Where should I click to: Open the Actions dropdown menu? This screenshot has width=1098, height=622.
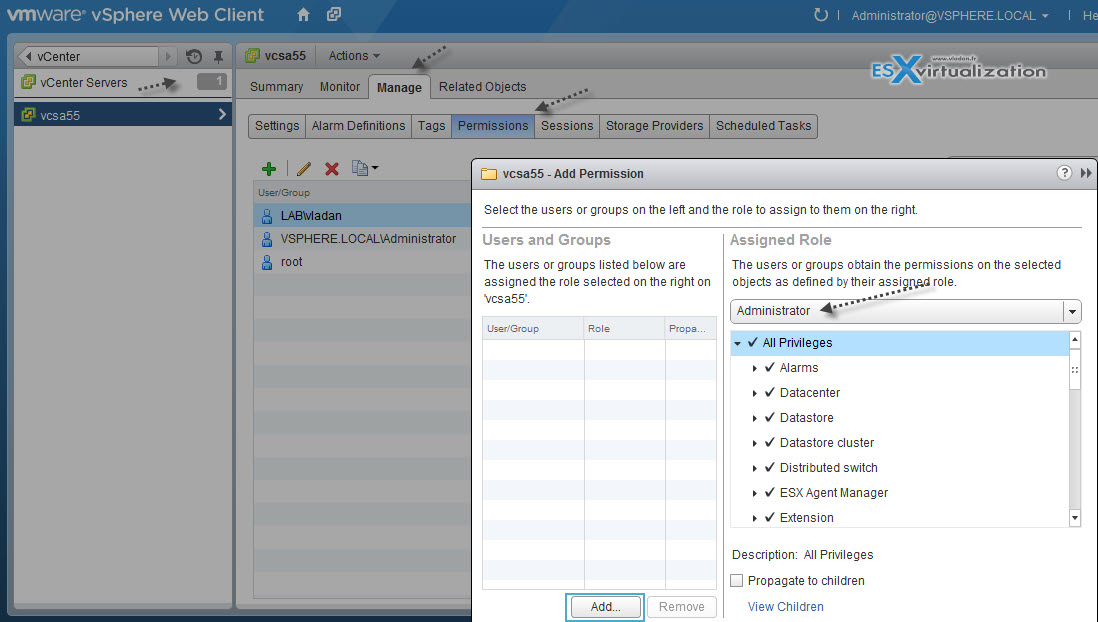tap(354, 56)
